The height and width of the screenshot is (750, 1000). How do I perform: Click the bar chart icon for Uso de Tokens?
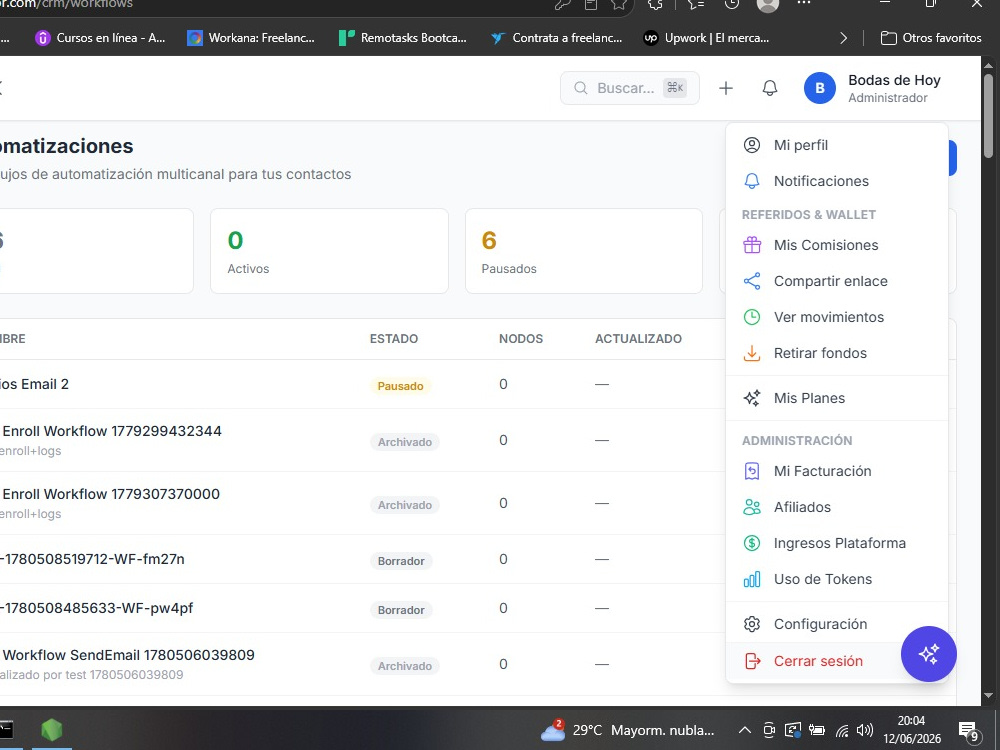pos(752,579)
